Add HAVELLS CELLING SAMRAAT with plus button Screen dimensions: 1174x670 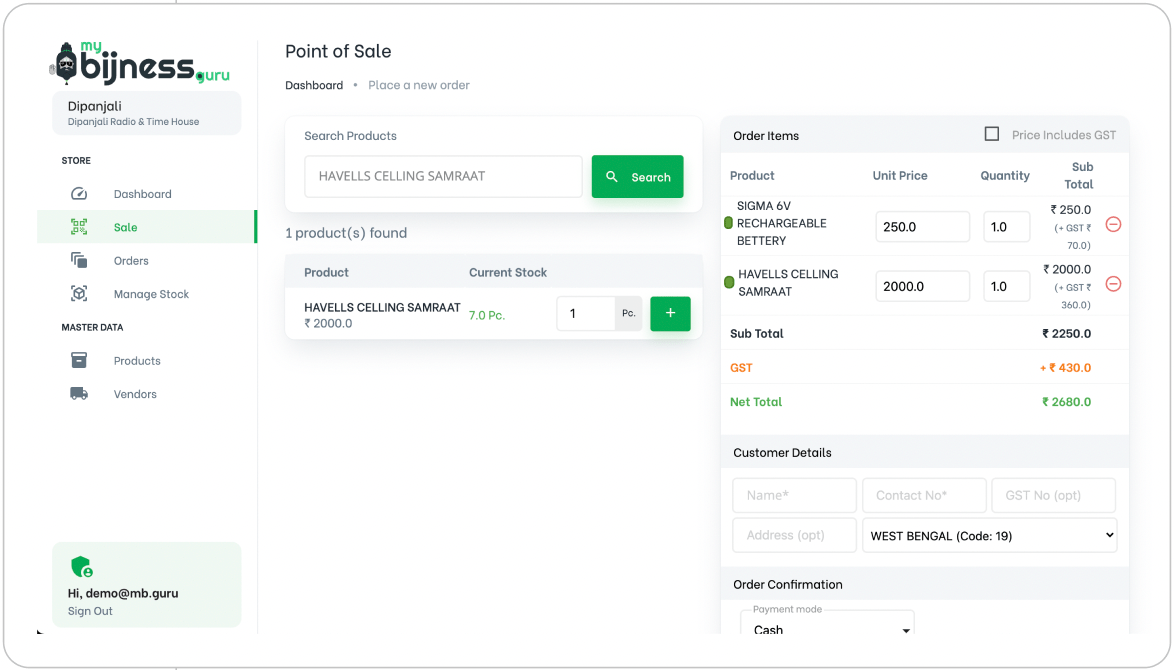(x=670, y=313)
